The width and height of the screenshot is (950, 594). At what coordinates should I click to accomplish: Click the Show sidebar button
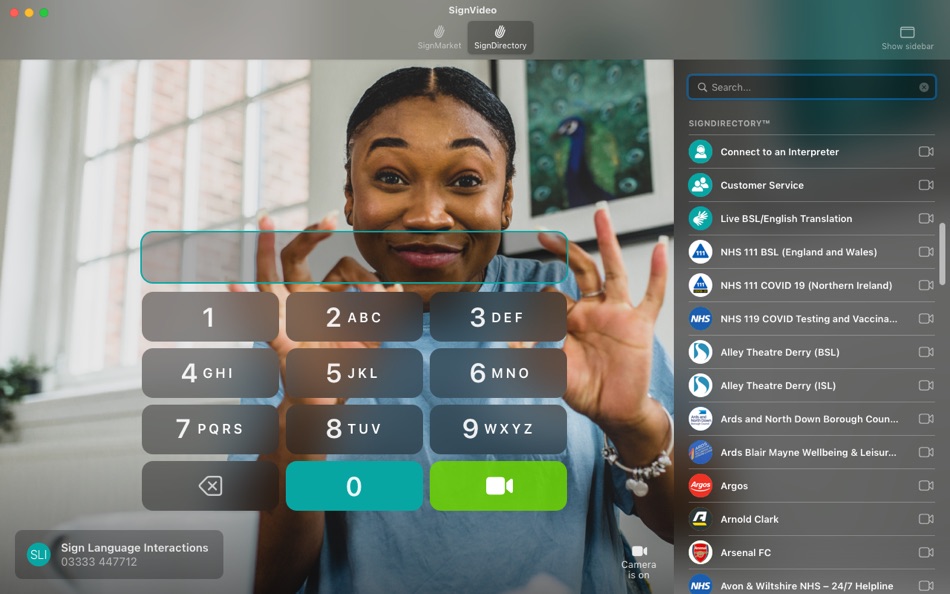coord(907,38)
